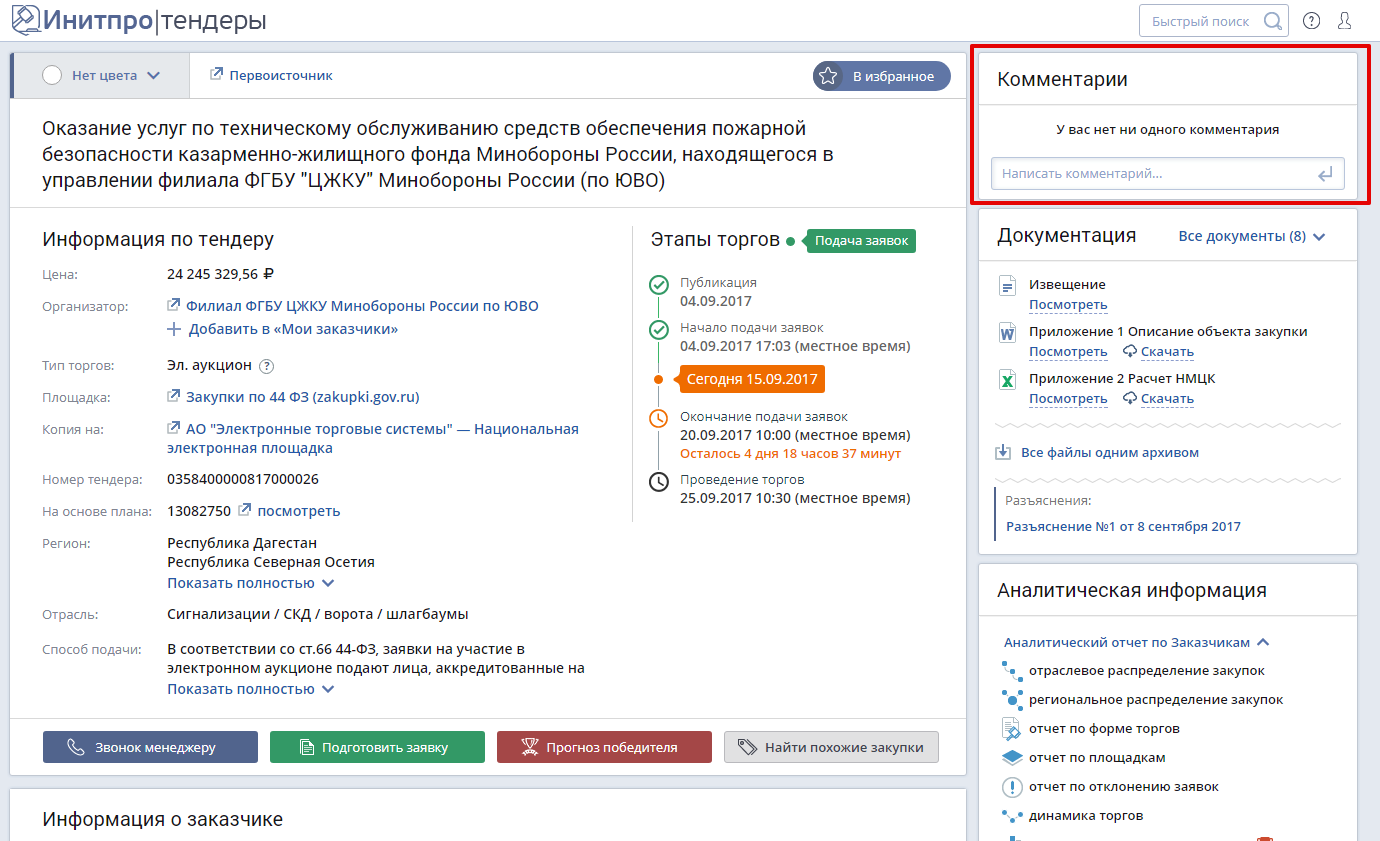Image resolution: width=1380 pixels, height=841 pixels.
Task: Click the comment submit arrow icon
Action: click(1325, 174)
